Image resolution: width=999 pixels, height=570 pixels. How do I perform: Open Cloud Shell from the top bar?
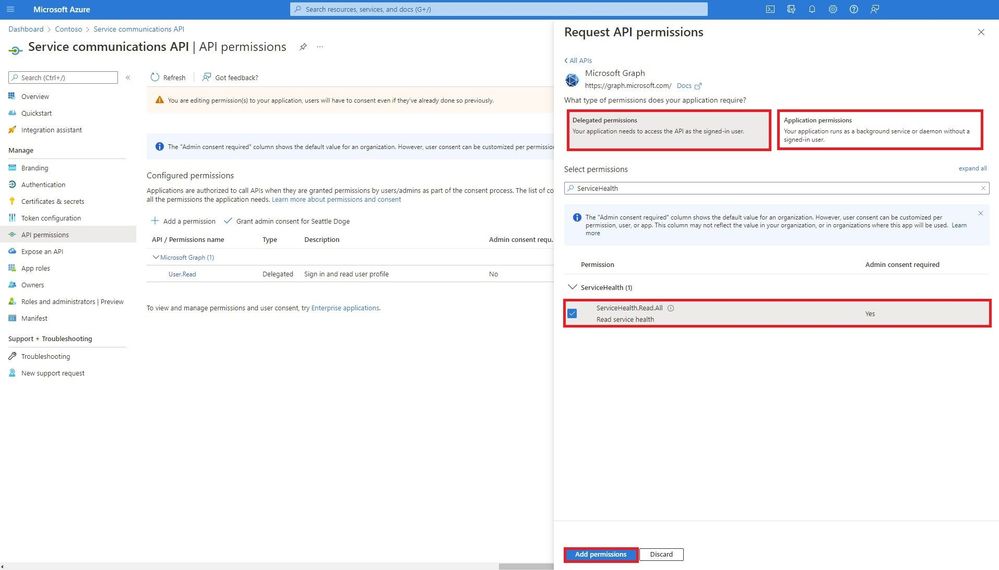(x=770, y=9)
